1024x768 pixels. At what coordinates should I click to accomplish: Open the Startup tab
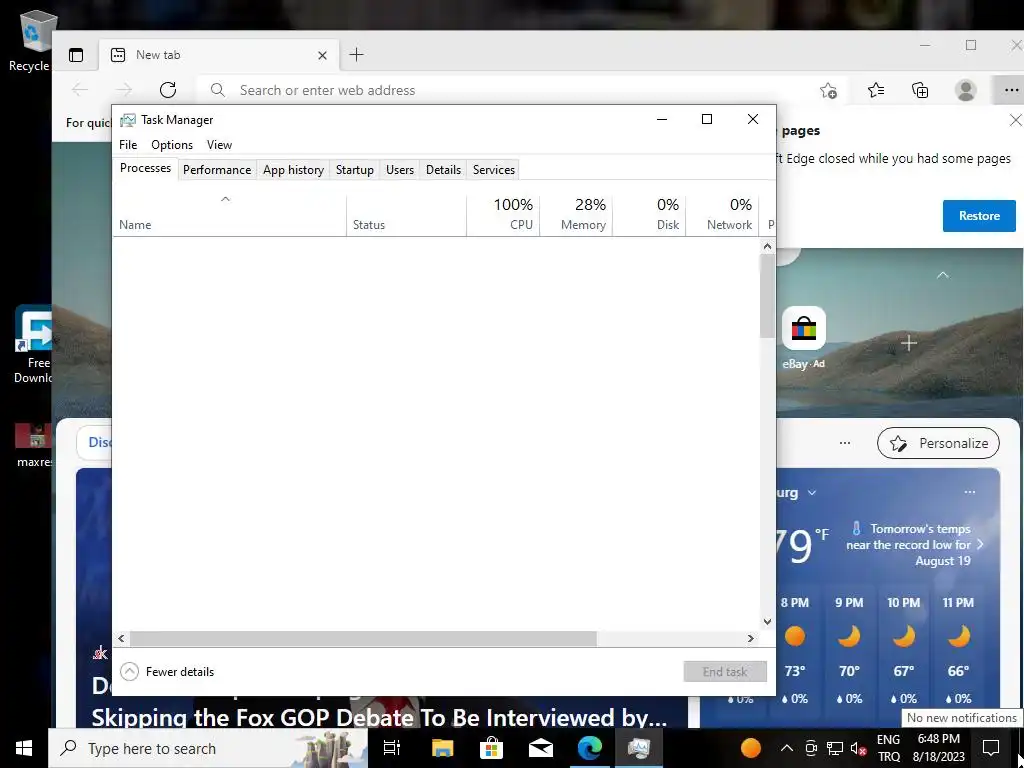(x=355, y=170)
